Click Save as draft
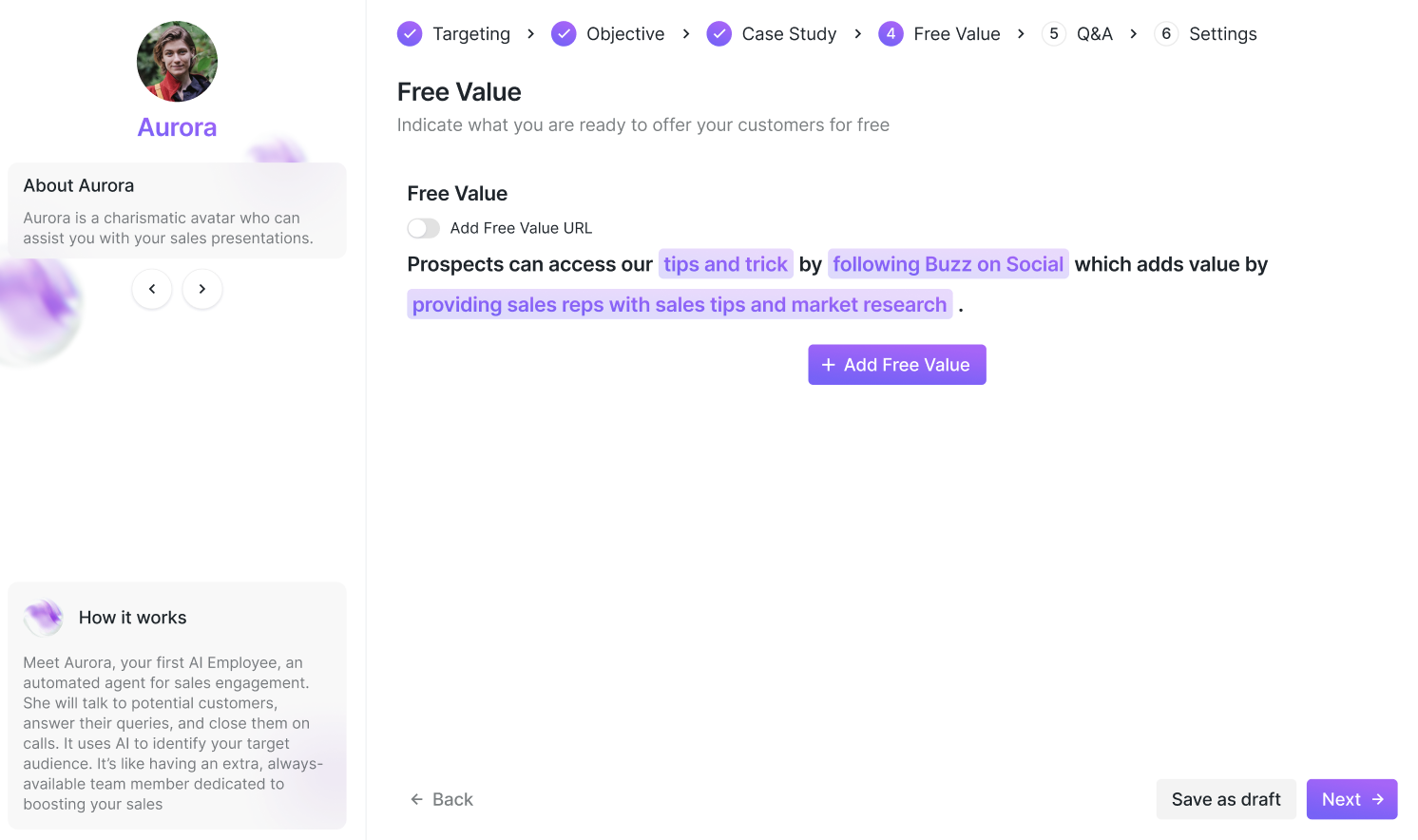This screenshot has width=1418, height=840. 1226,799
